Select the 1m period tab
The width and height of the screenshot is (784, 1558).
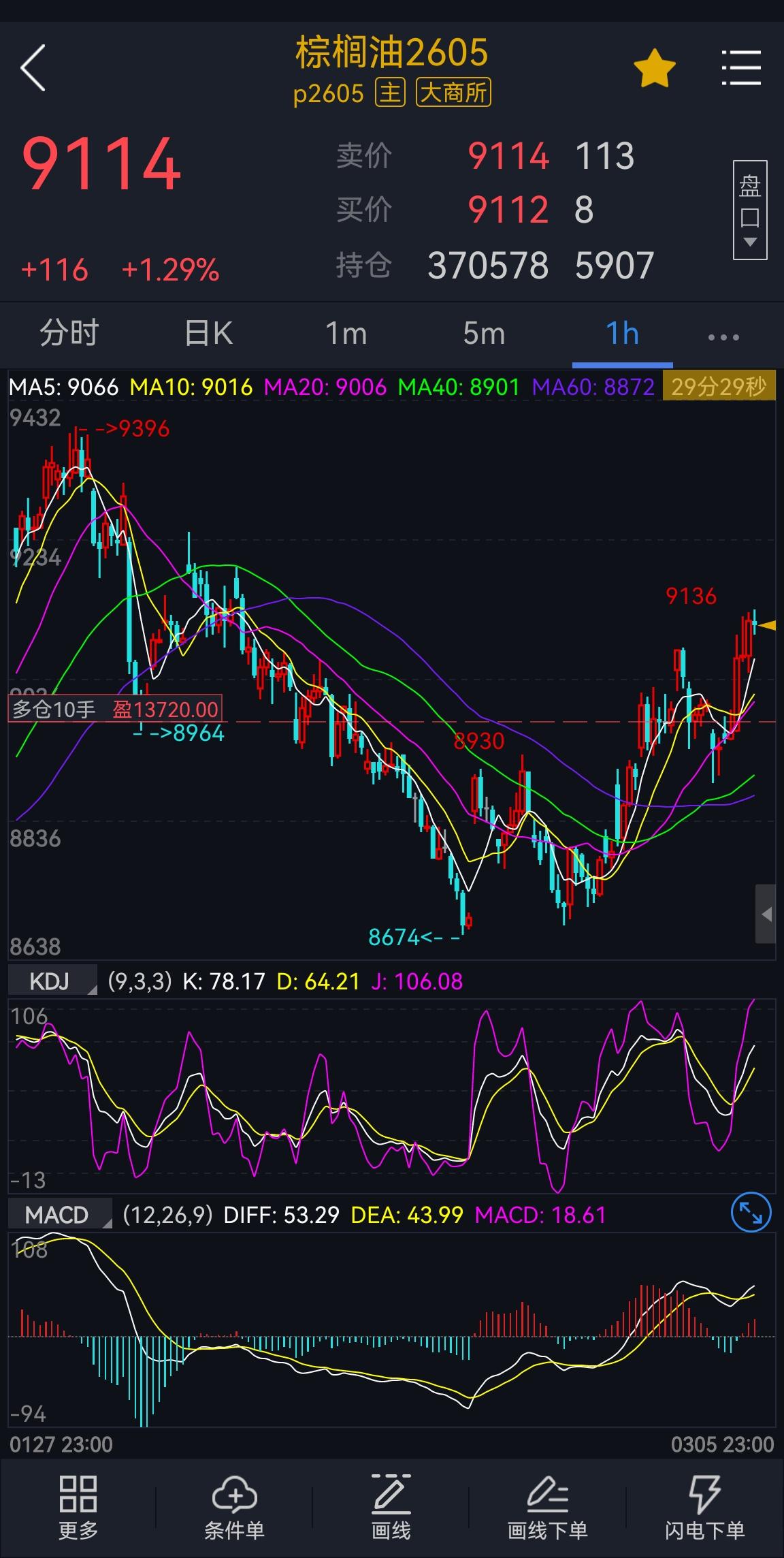346,334
